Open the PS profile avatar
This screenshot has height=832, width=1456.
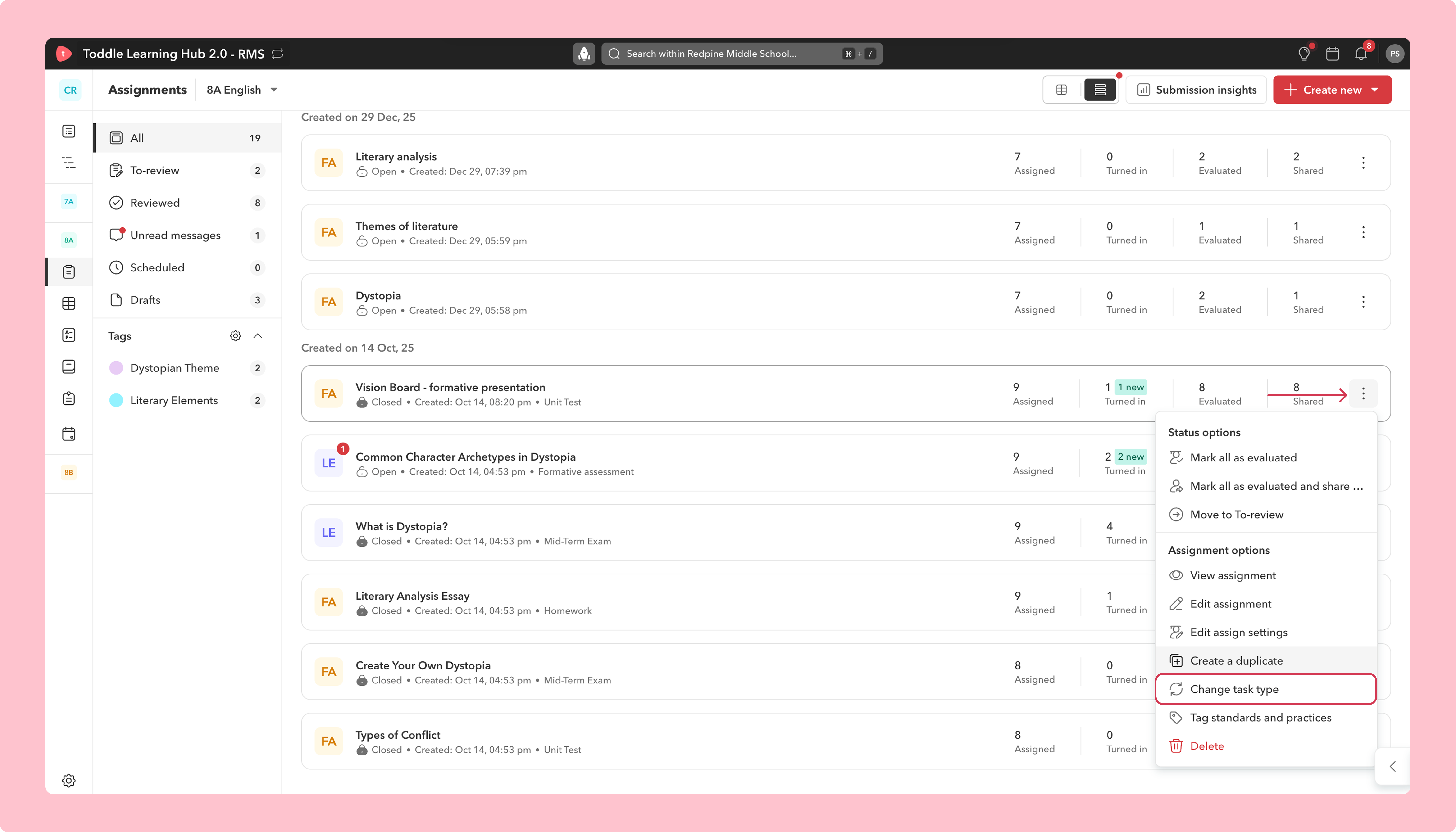point(1394,54)
